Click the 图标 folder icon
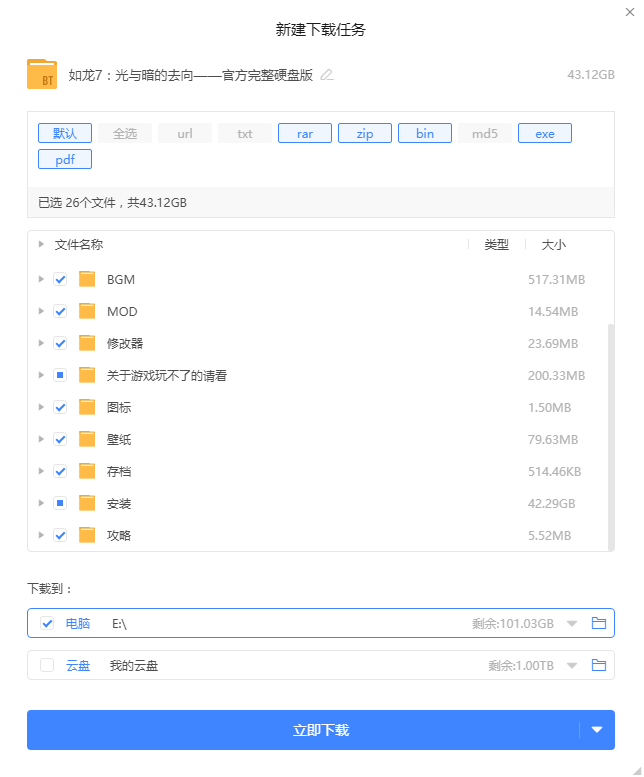The image size is (644, 777). 87,407
